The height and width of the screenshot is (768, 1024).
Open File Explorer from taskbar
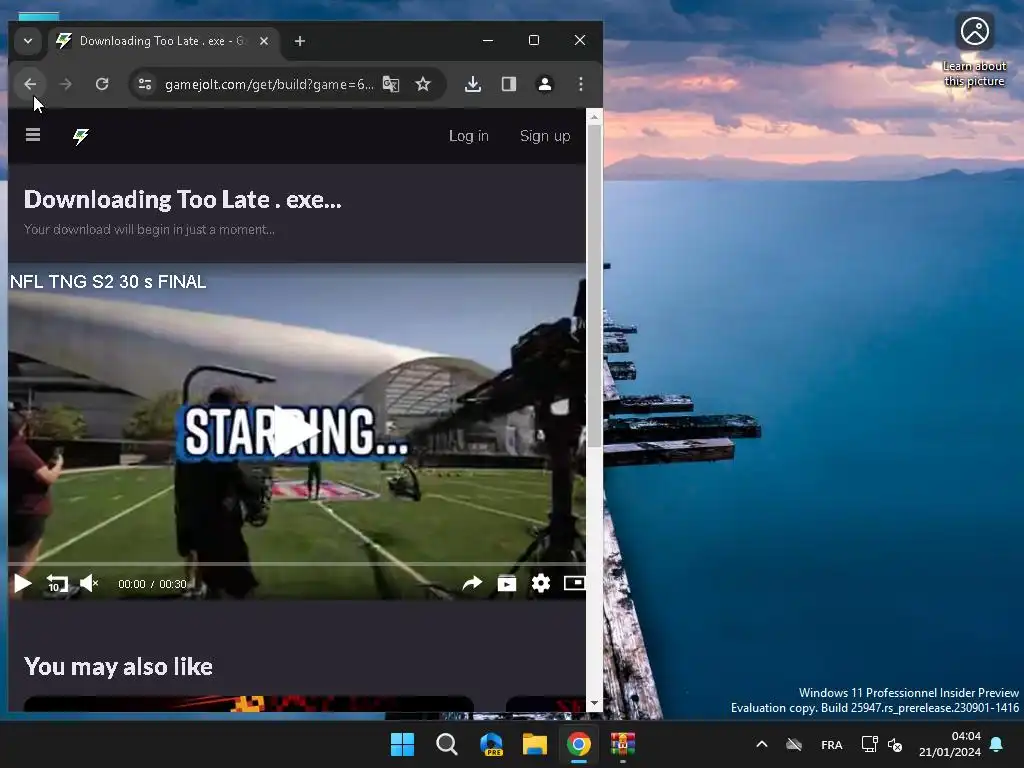(x=535, y=744)
